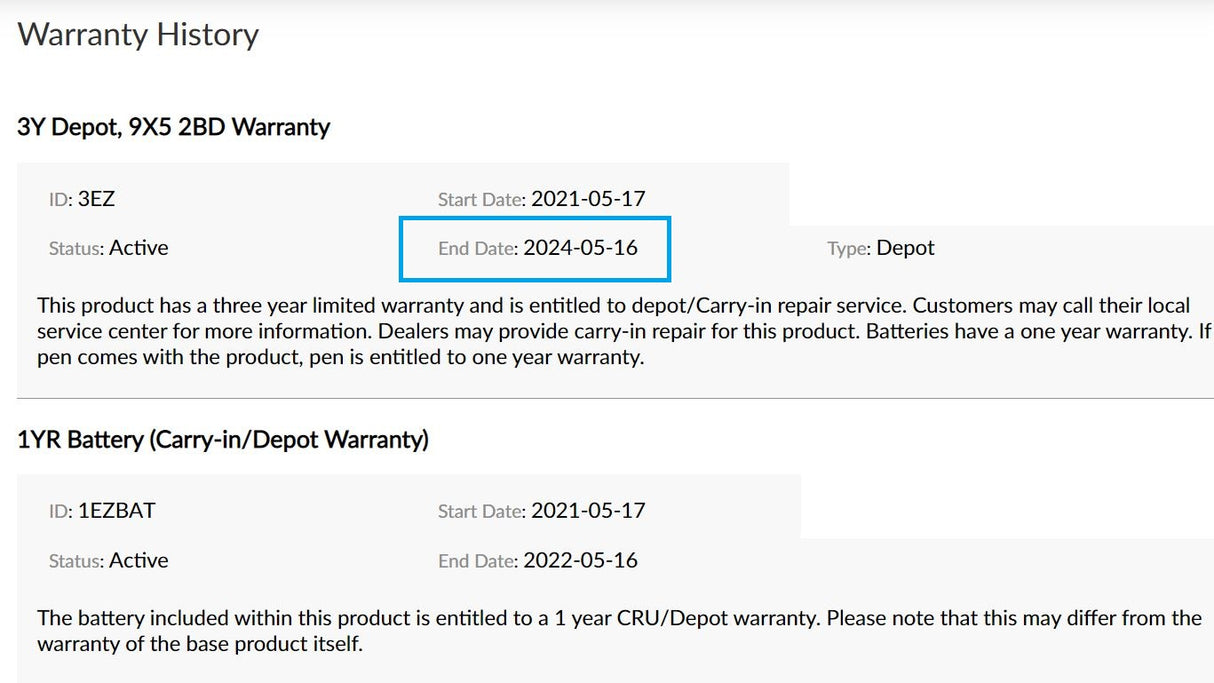The height and width of the screenshot is (683, 1214).
Task: Select the 1YR Battery (Carry-in/Depot Warranty) title
Action: [223, 439]
